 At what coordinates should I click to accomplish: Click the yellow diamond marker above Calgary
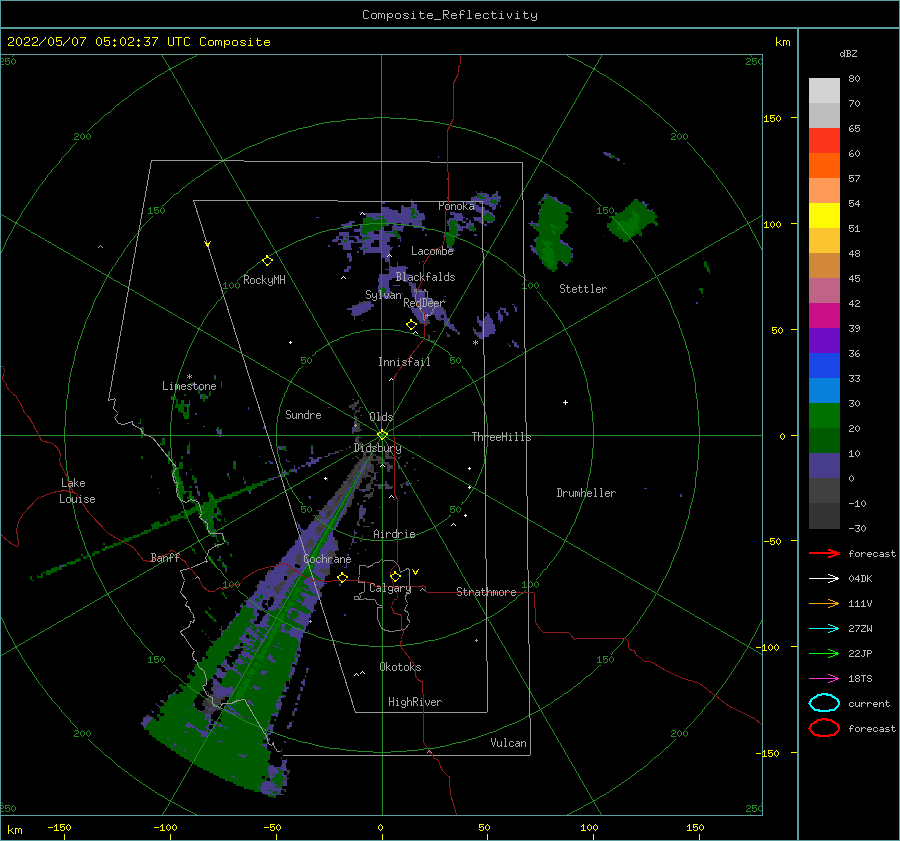[x=395, y=576]
